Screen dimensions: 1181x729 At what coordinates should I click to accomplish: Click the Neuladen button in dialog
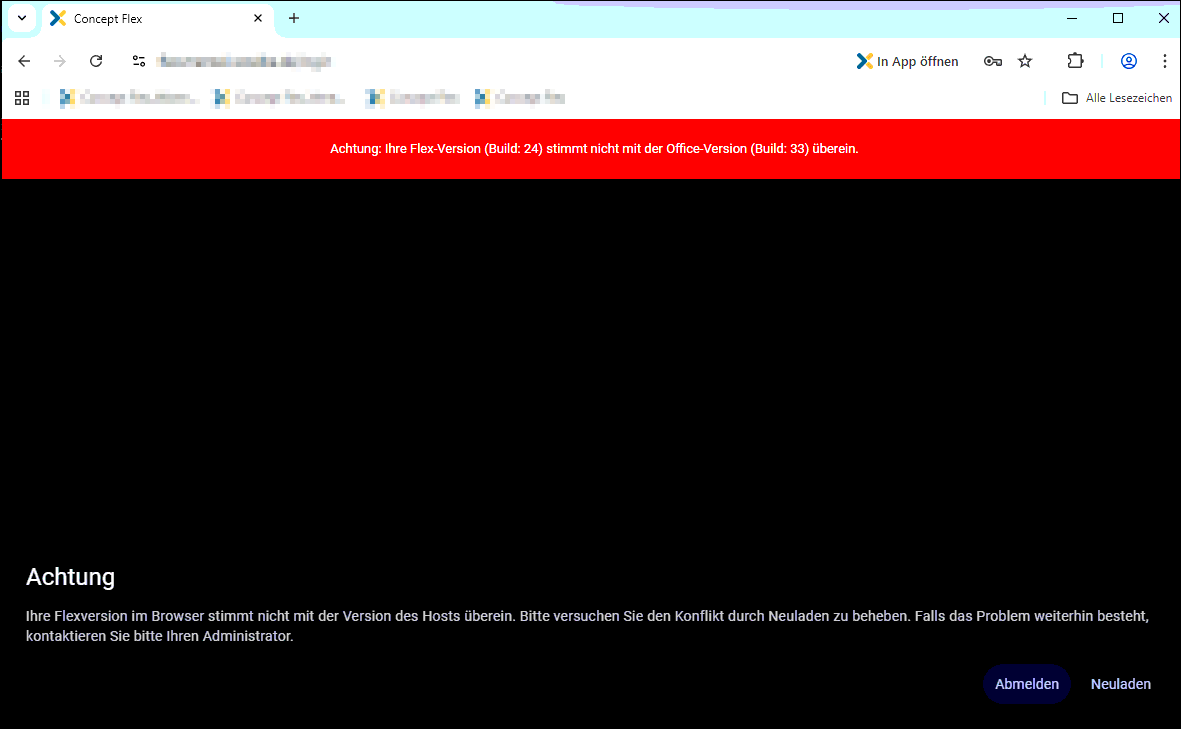pyautogui.click(x=1120, y=684)
